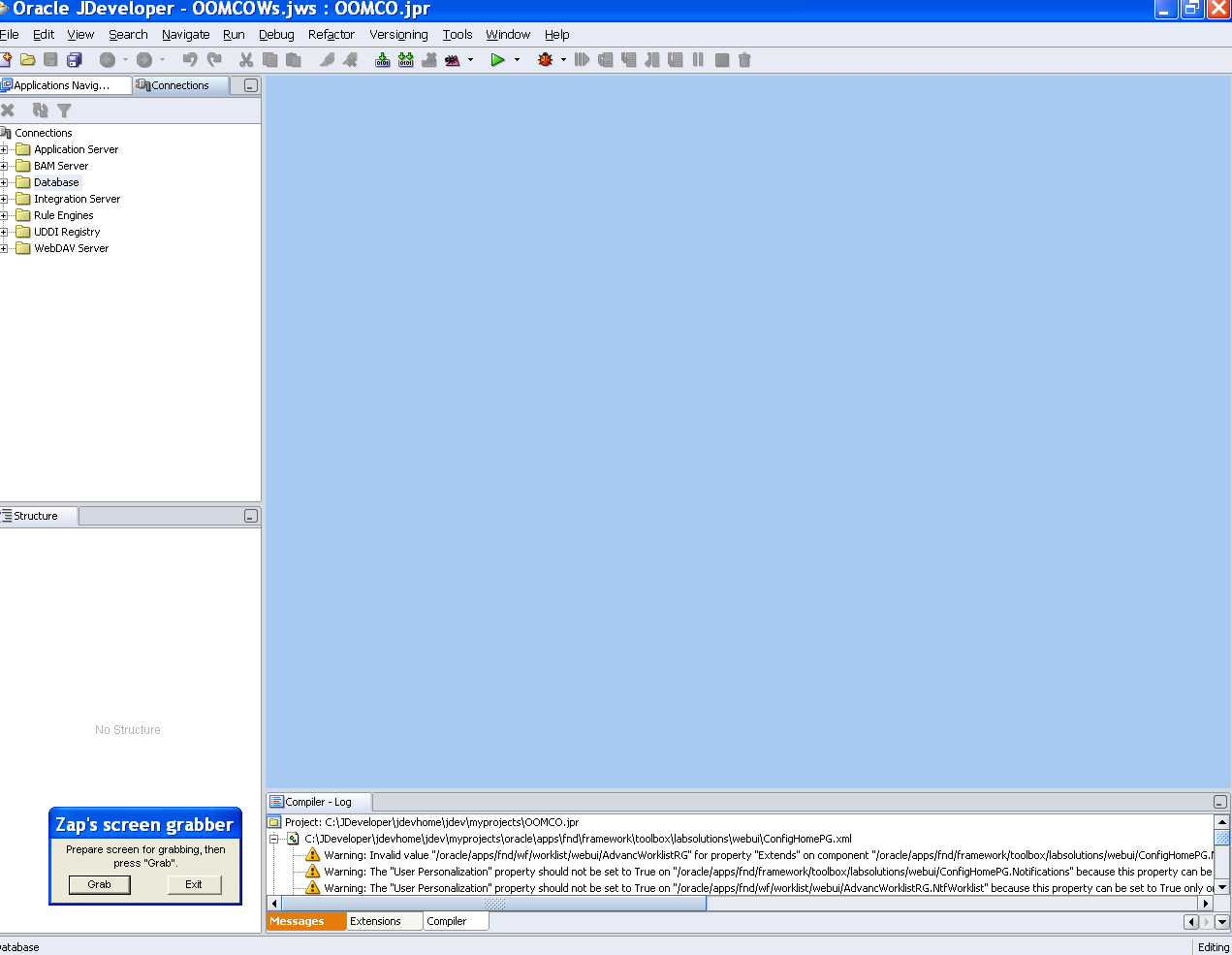Click the Forward navigation icon
The image size is (1232, 955).
144,60
